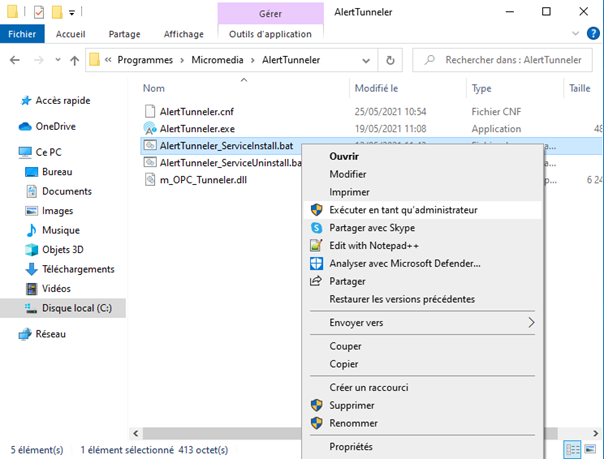Image resolution: width=604 pixels, height=459 pixels.
Task: Open the Affichage ribbon tab
Action: click(183, 33)
